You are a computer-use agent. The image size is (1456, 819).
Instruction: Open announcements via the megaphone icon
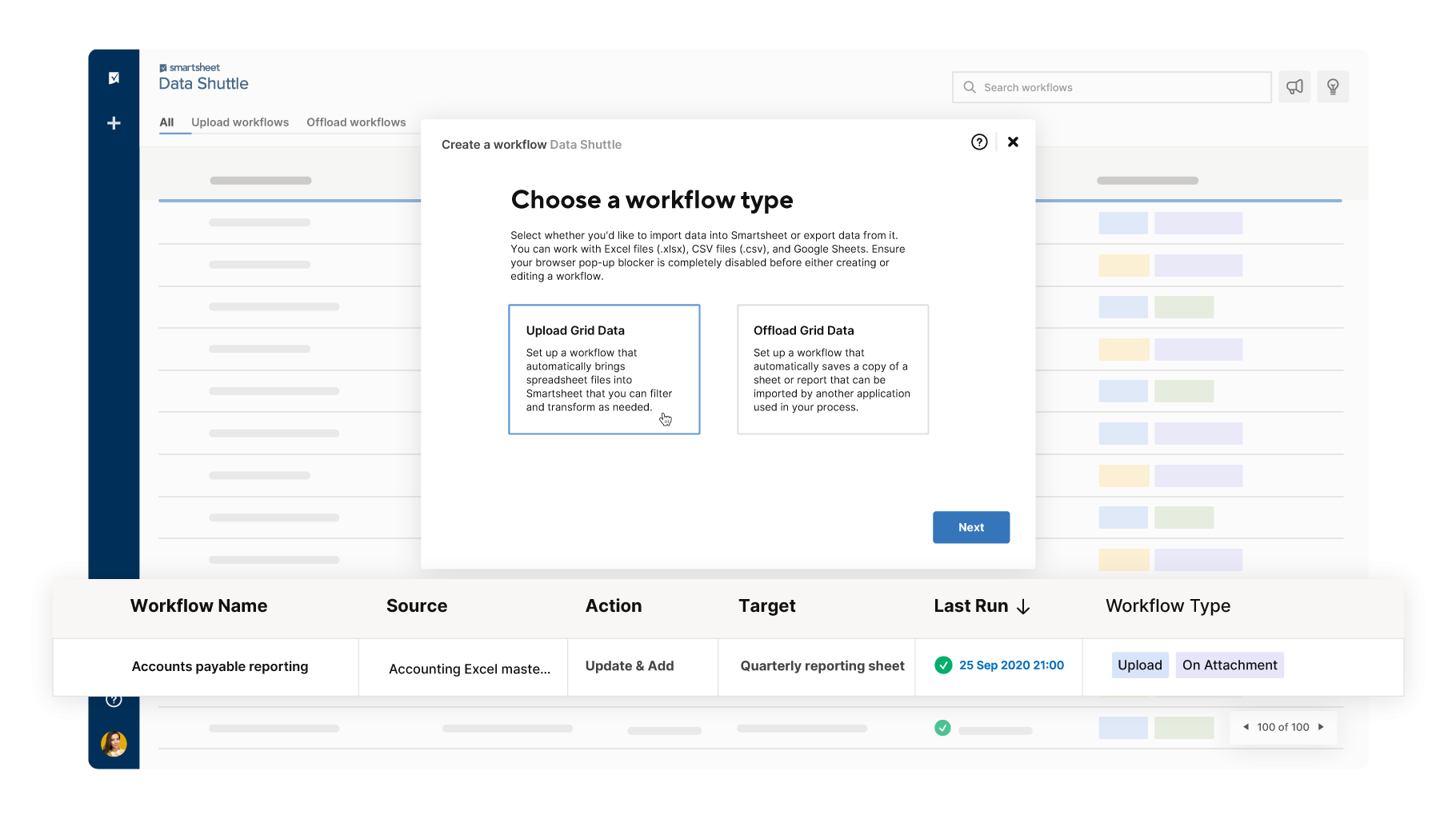[x=1294, y=86]
